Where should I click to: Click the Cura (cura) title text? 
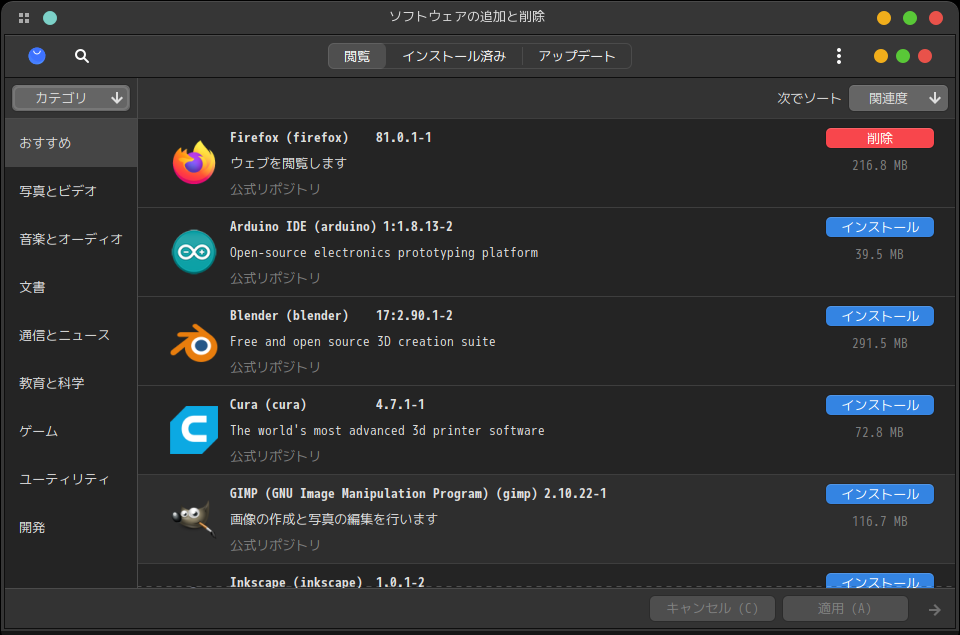click(268, 404)
